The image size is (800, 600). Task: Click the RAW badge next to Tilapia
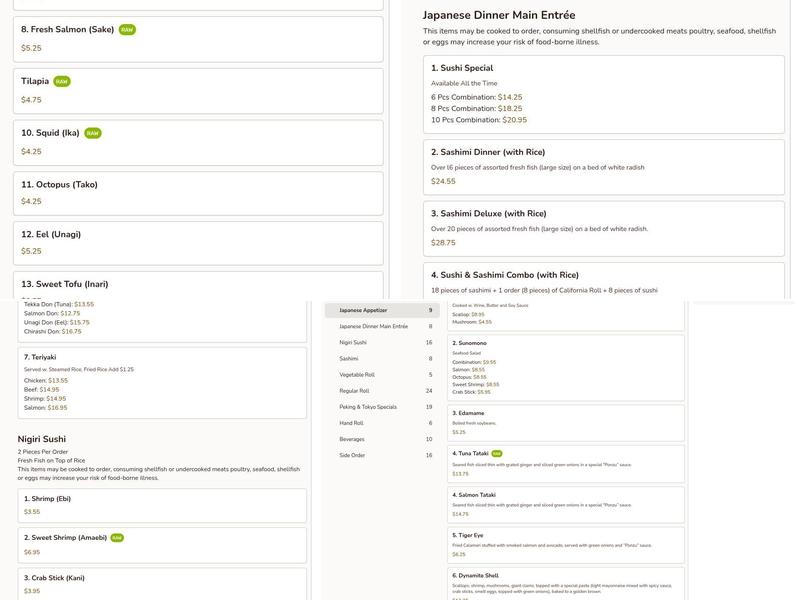click(62, 81)
